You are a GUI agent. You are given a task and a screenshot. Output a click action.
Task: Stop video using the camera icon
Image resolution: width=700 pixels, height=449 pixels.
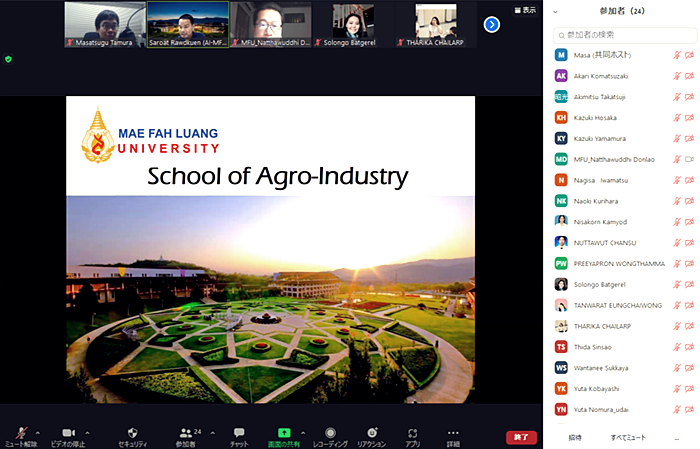pyautogui.click(x=68, y=432)
